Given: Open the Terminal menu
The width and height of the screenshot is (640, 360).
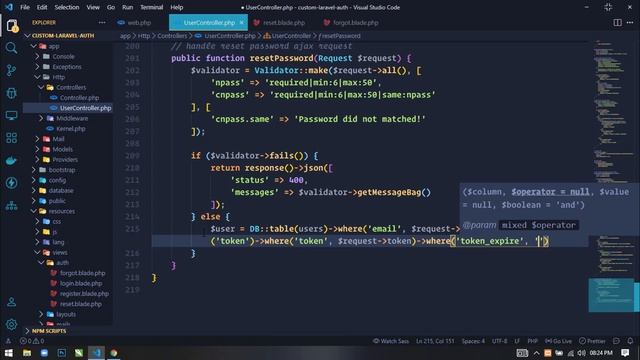Looking at the screenshot, I should [x=151, y=7].
